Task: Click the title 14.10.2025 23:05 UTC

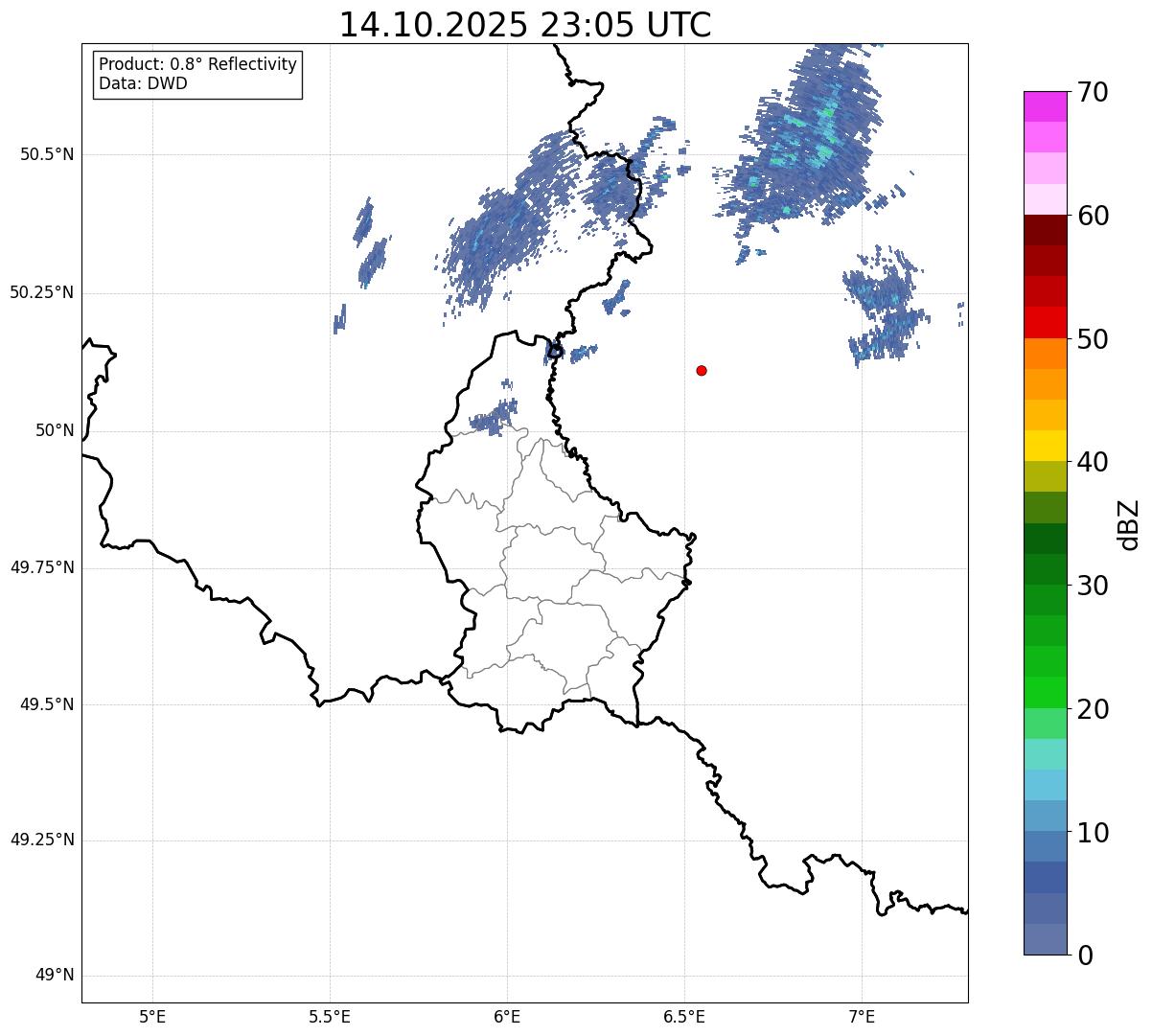Action: point(525,25)
